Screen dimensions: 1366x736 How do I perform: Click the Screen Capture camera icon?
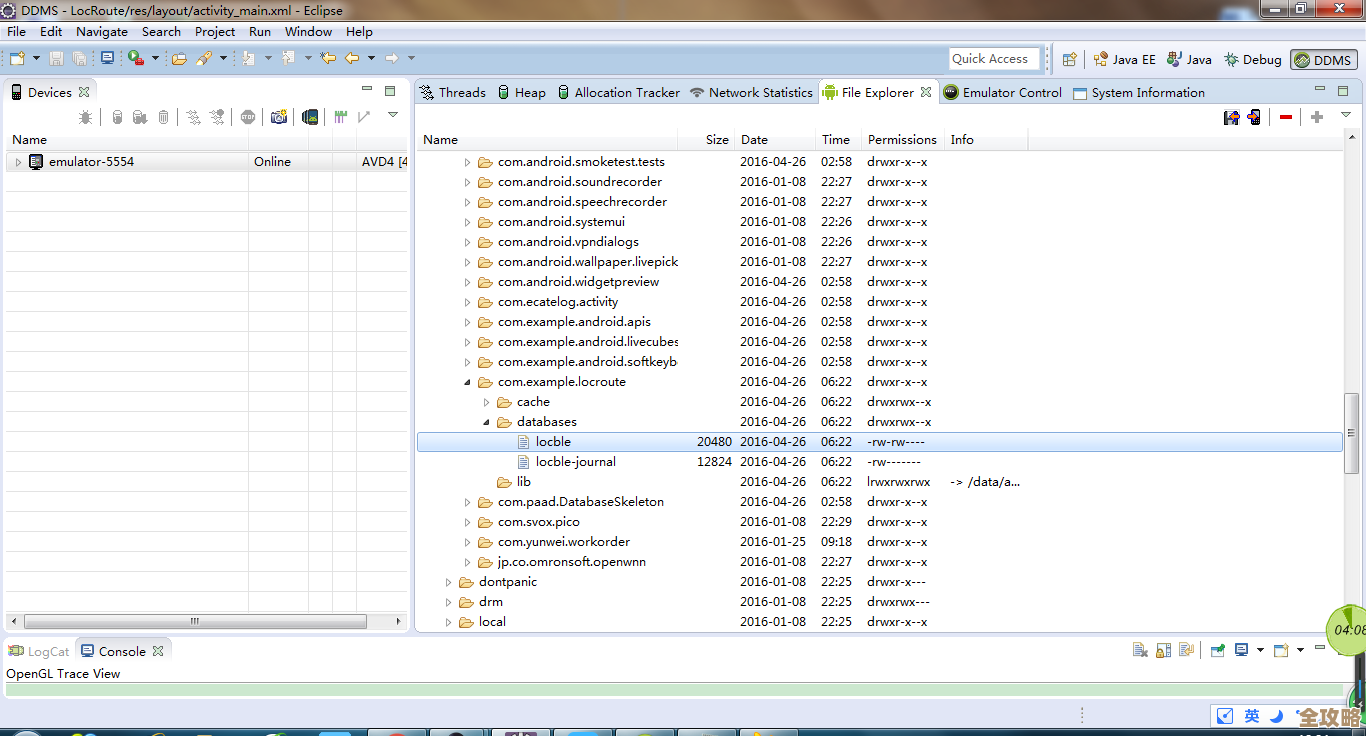coord(279,117)
